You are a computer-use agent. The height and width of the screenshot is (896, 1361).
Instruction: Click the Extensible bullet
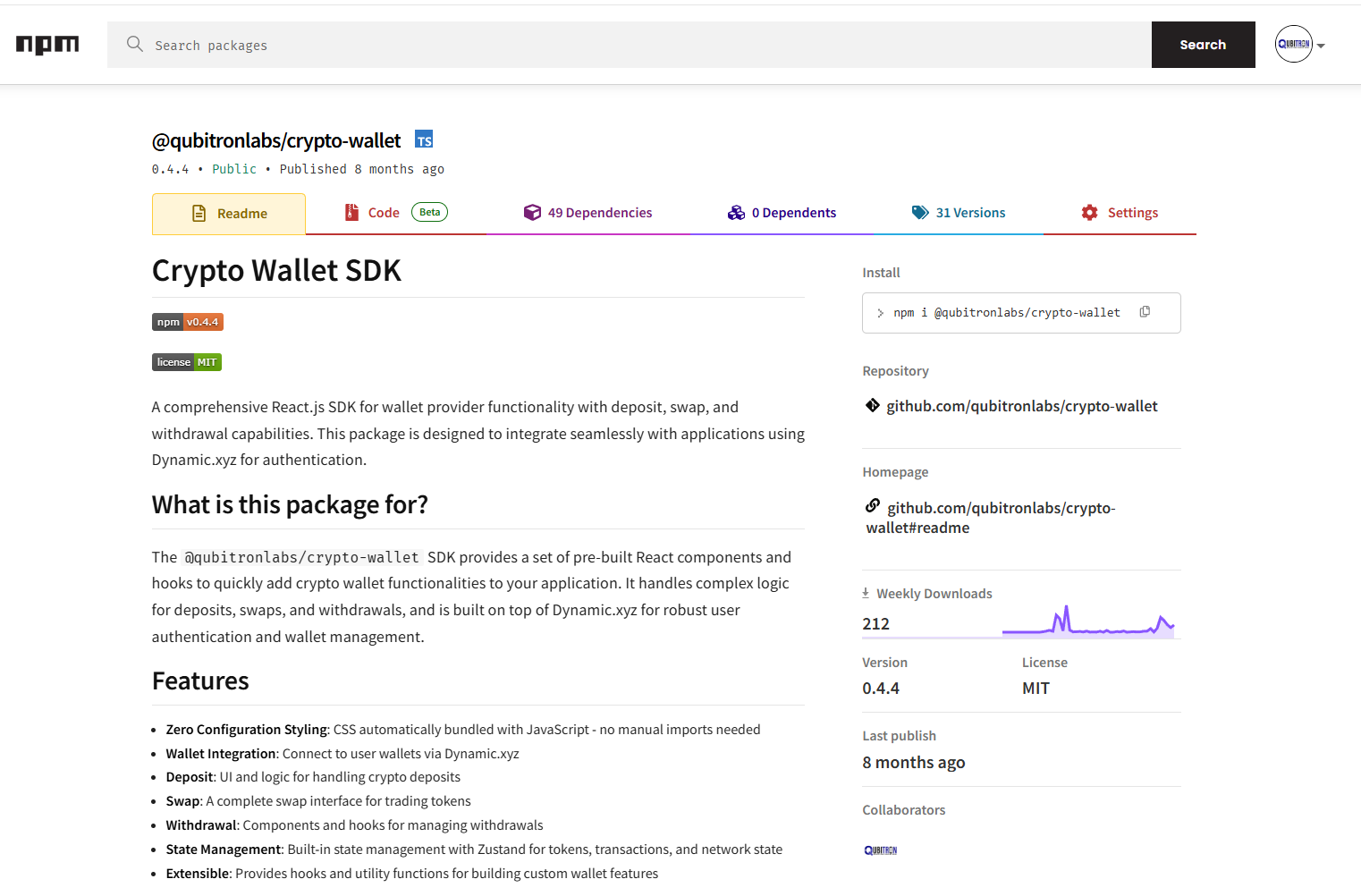pos(412,874)
